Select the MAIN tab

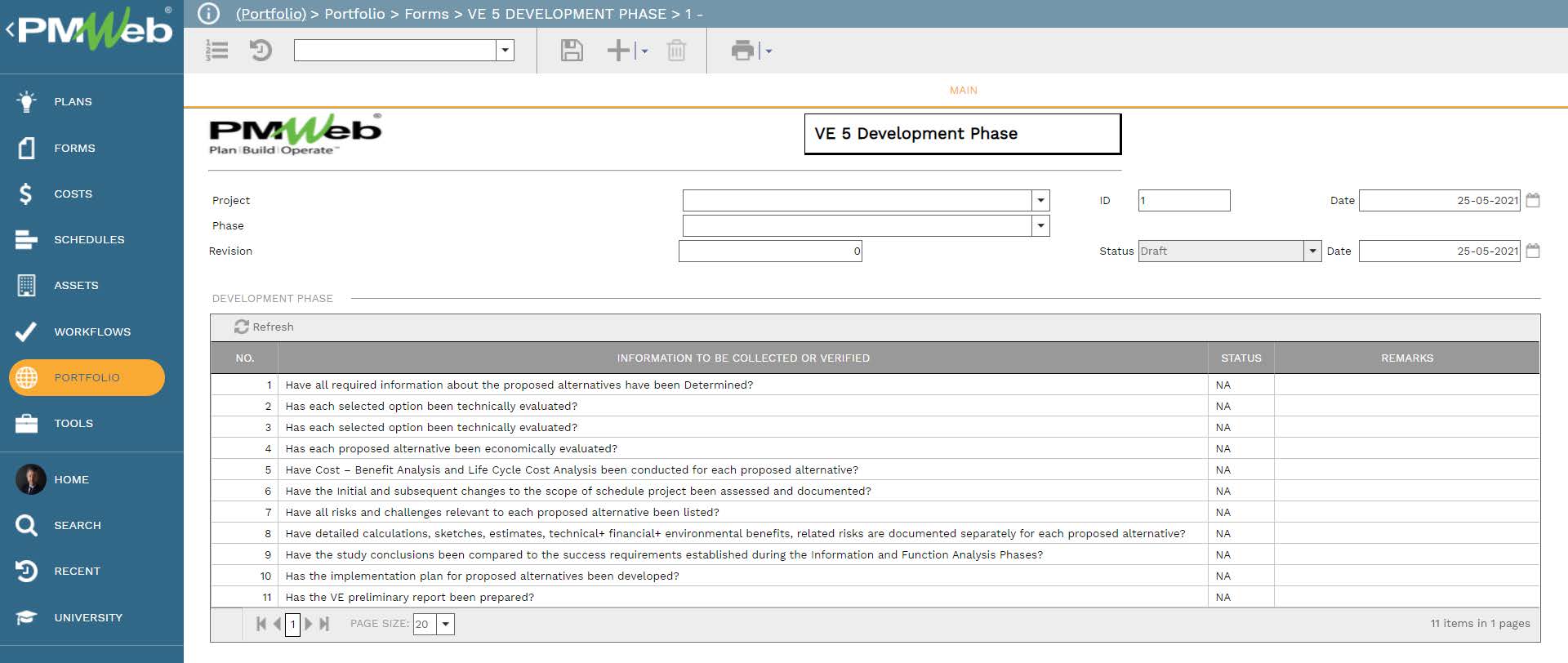tap(963, 90)
